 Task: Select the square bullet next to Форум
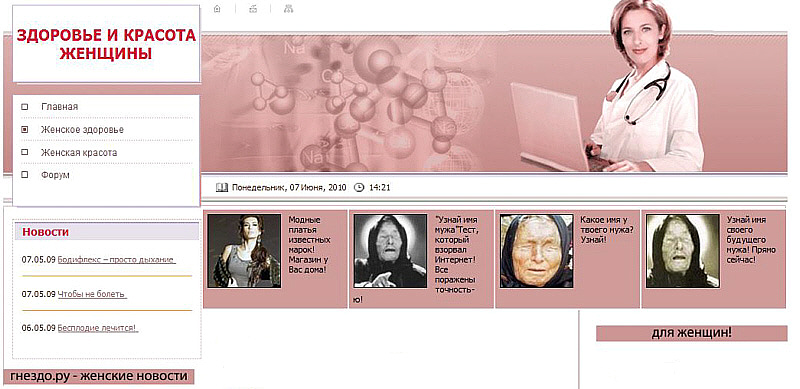click(24, 175)
